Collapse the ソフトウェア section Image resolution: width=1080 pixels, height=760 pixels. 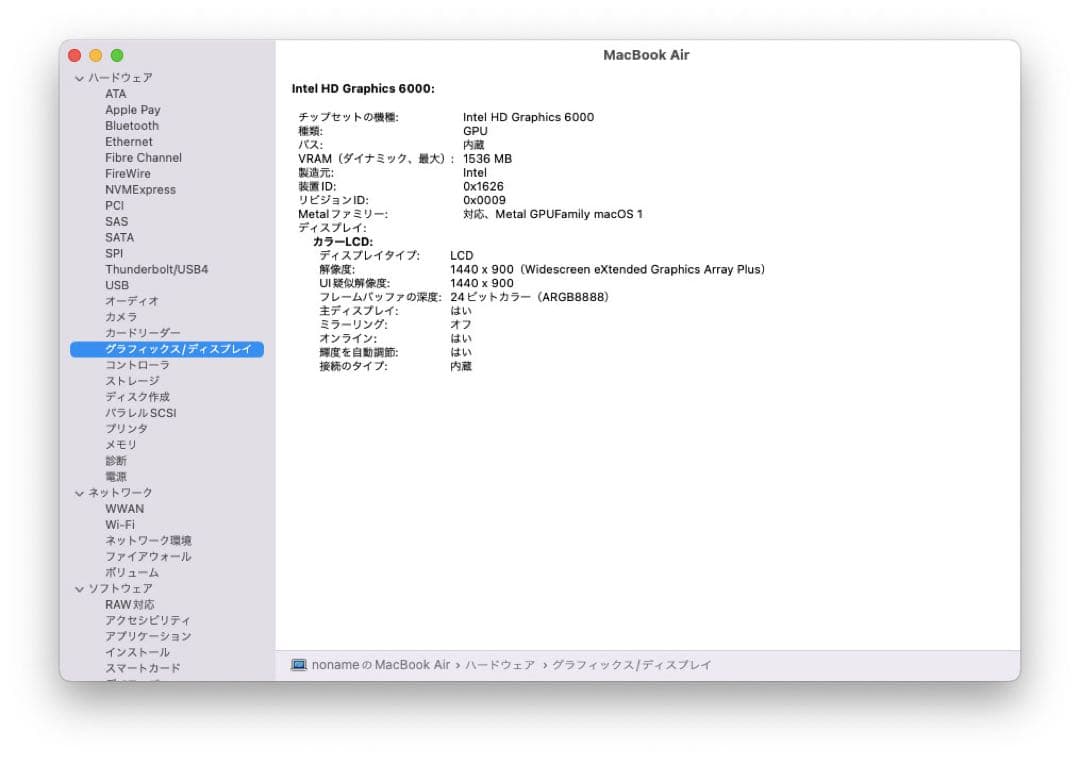78,588
